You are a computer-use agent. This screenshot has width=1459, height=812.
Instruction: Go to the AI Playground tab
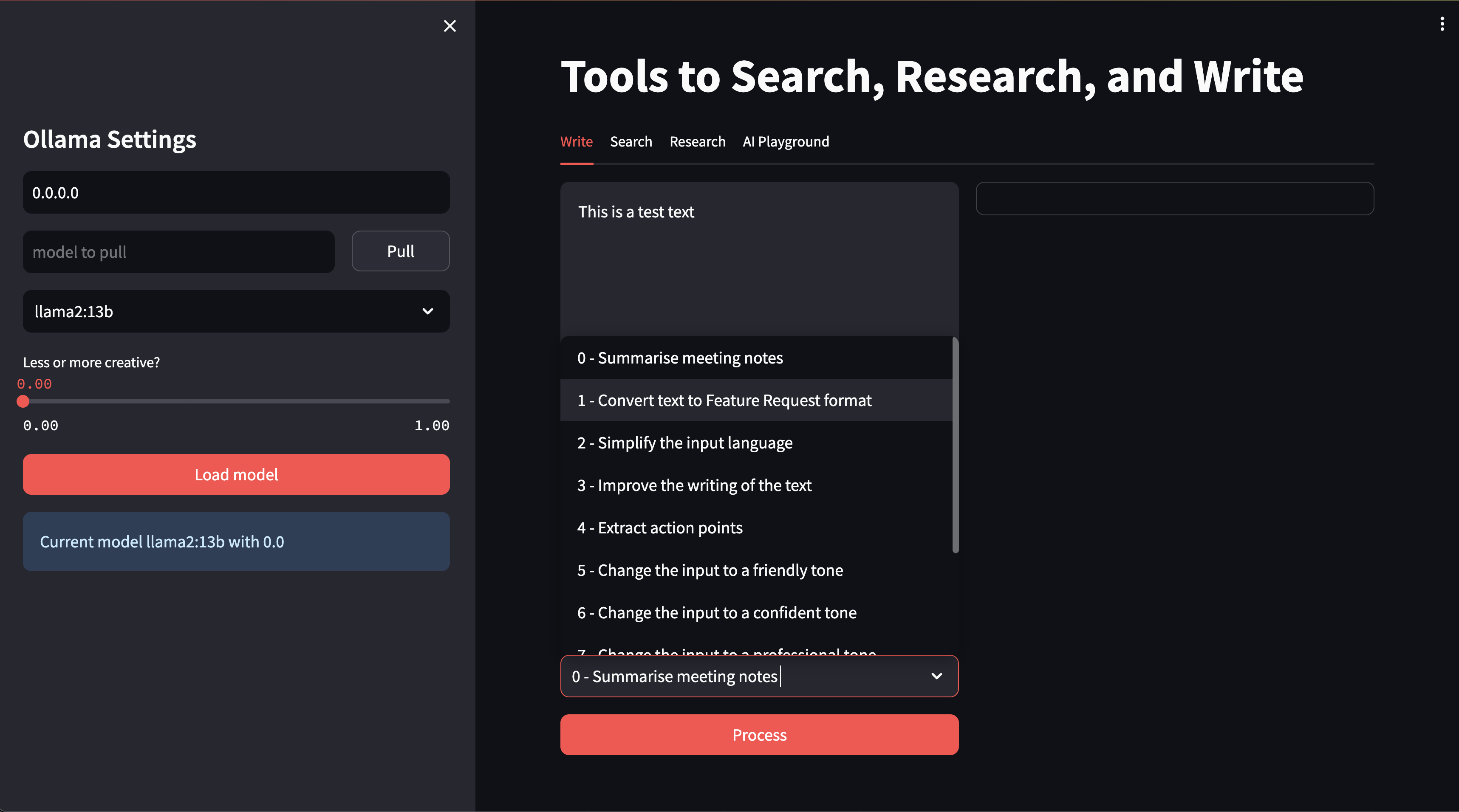pos(786,141)
